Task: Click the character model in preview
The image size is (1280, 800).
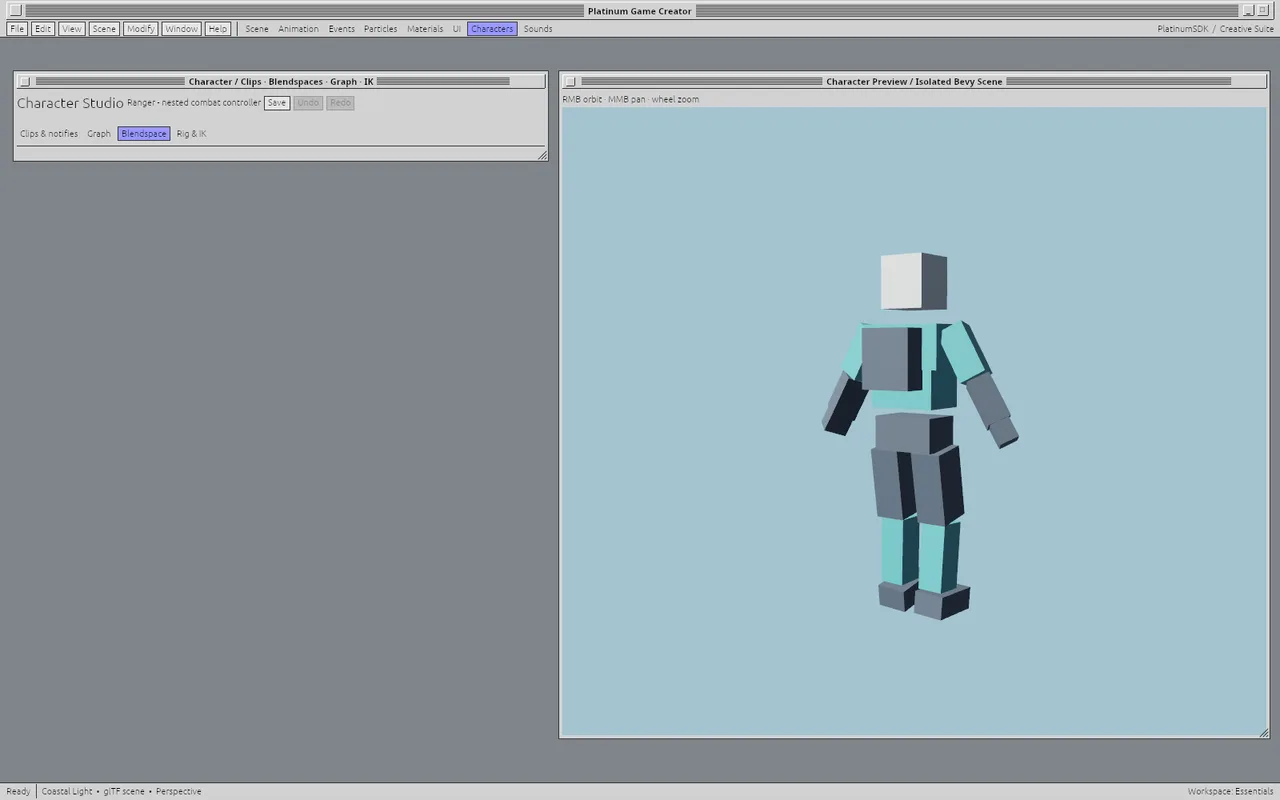Action: pyautogui.click(x=918, y=436)
